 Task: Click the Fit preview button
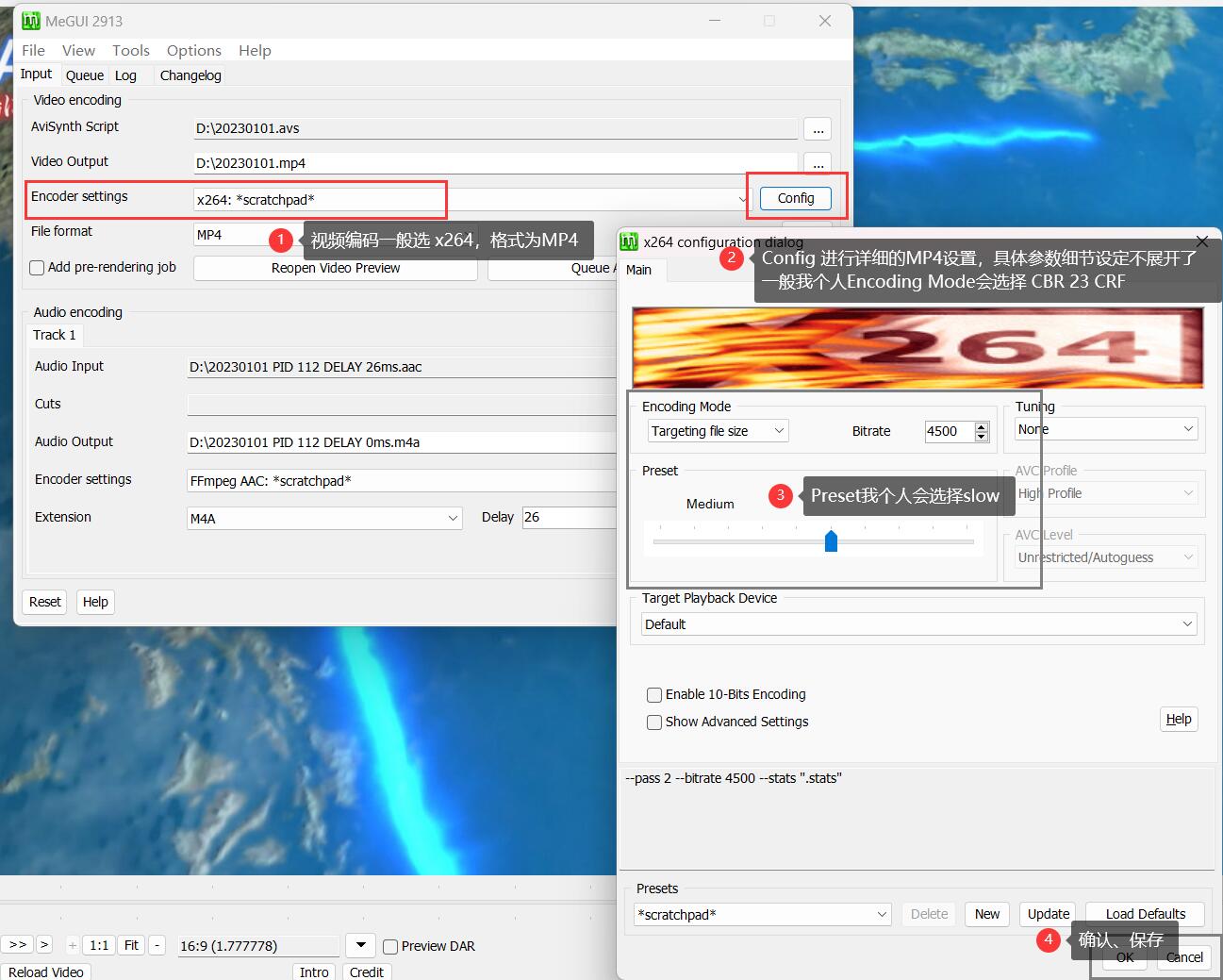131,945
